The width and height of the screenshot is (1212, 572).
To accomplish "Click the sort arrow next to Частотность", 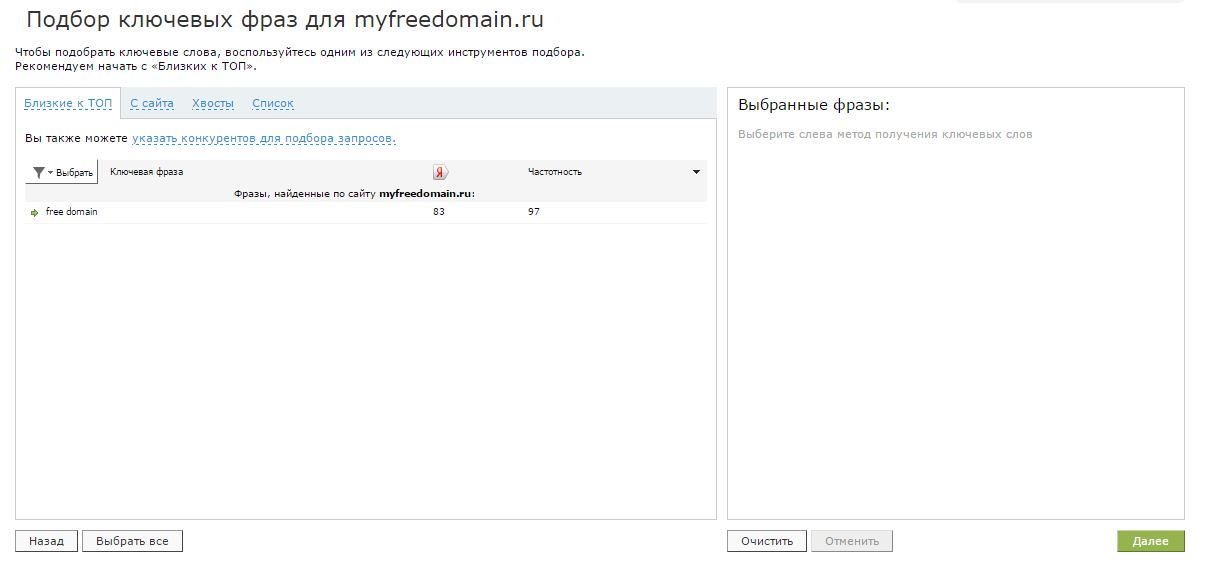I will (696, 172).
